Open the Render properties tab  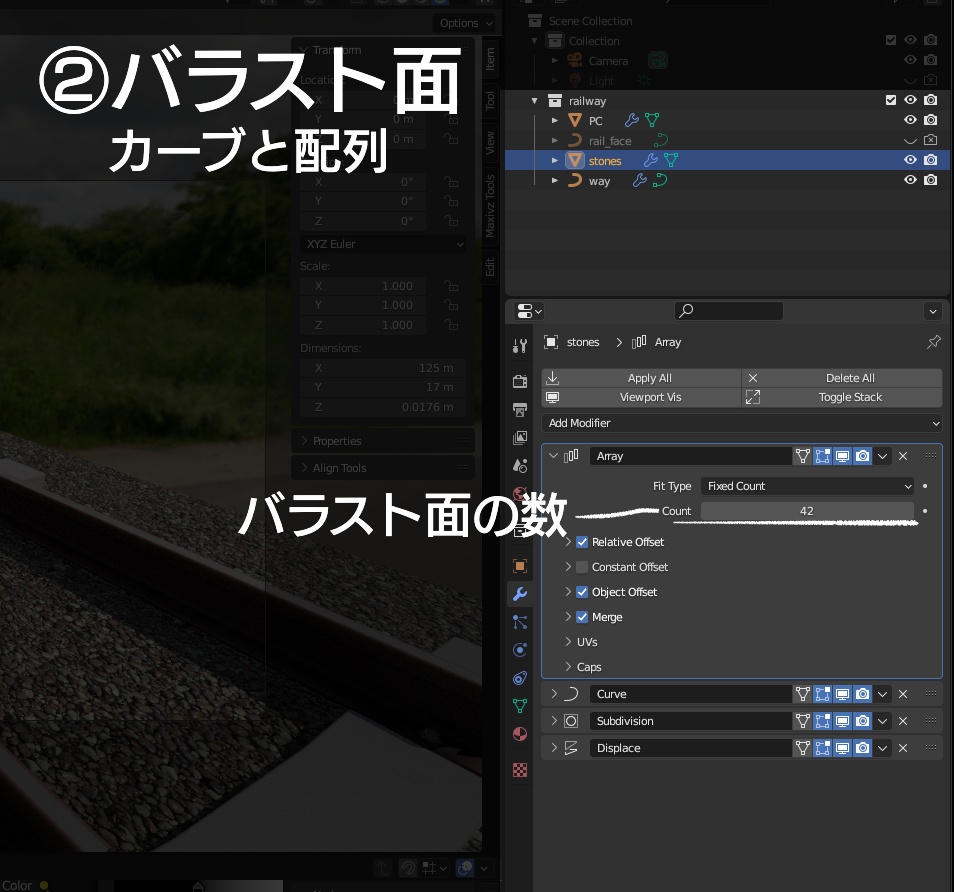tap(519, 381)
